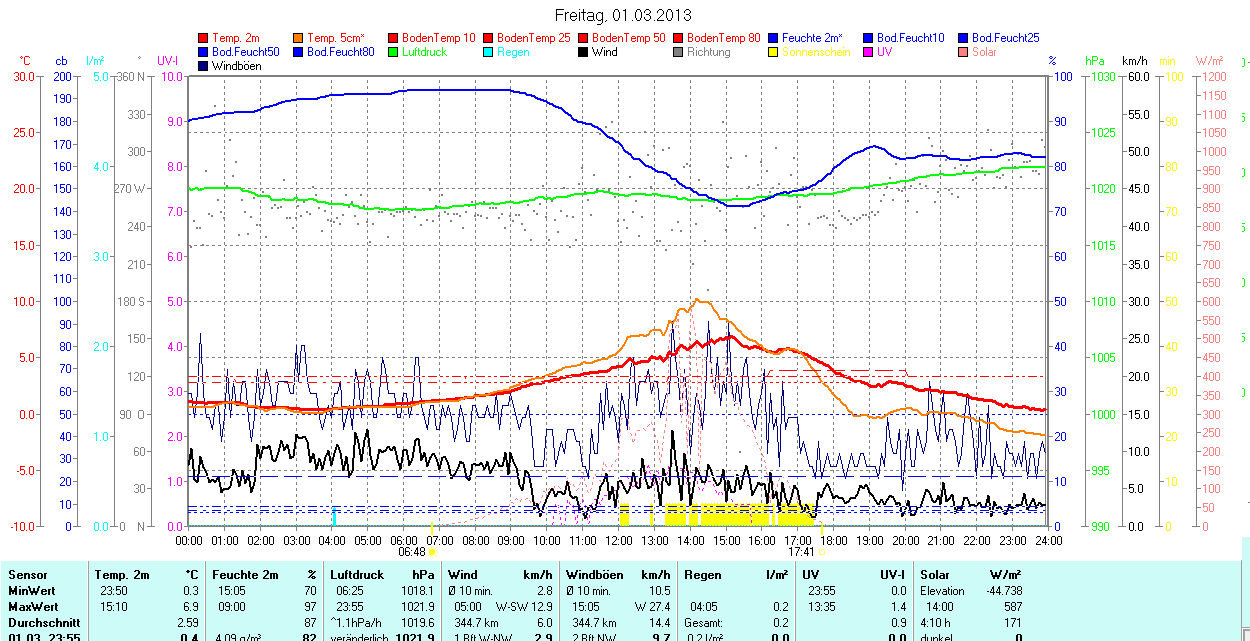Click the green Luftdruck legend swatch

point(393,51)
